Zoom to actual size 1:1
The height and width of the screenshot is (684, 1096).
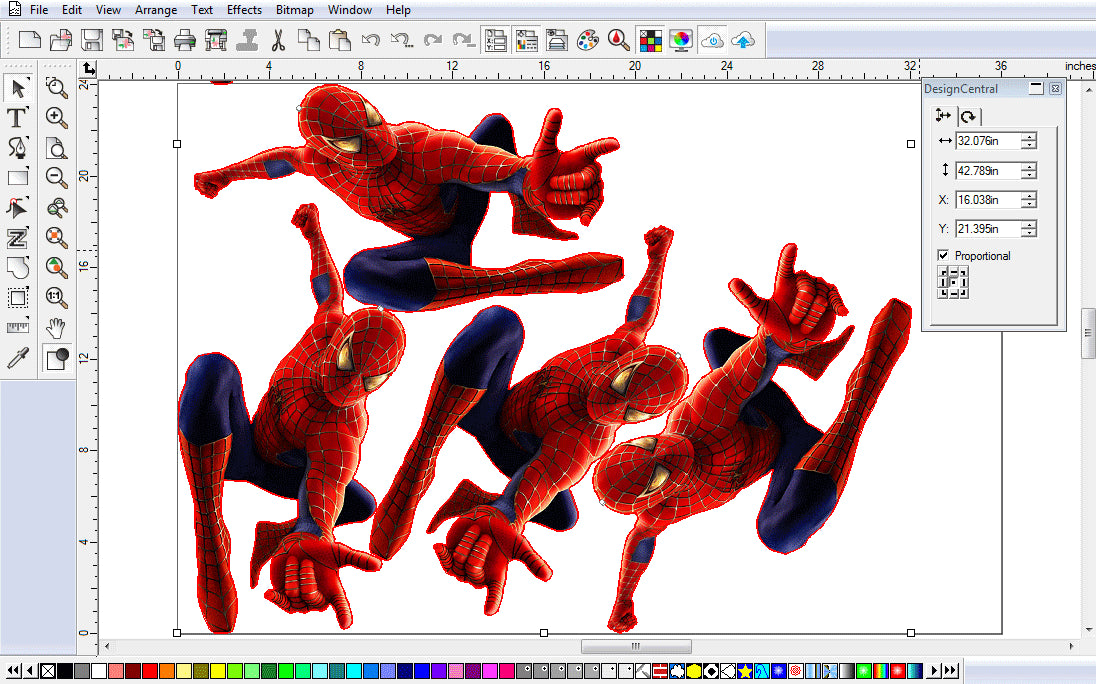click(x=57, y=298)
